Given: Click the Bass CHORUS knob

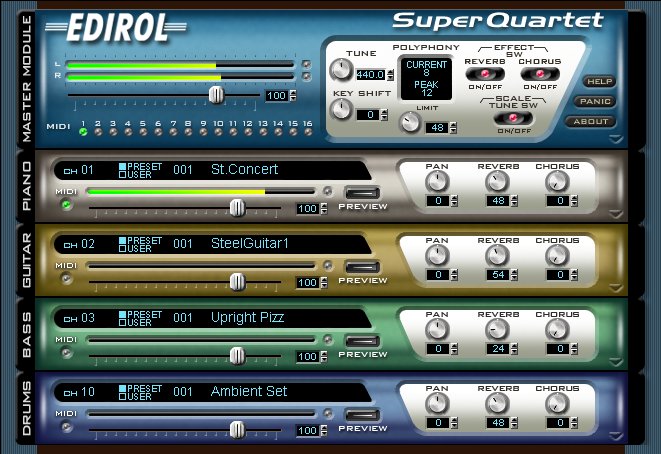Looking at the screenshot, I should coord(557,330).
